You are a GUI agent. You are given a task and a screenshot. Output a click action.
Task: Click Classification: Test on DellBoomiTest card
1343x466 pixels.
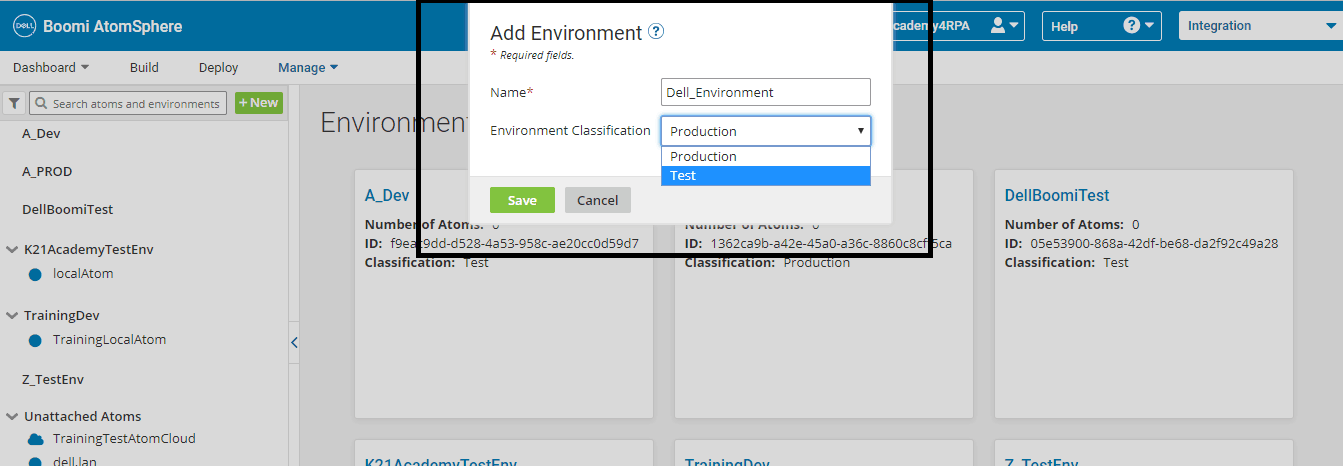[1066, 263]
